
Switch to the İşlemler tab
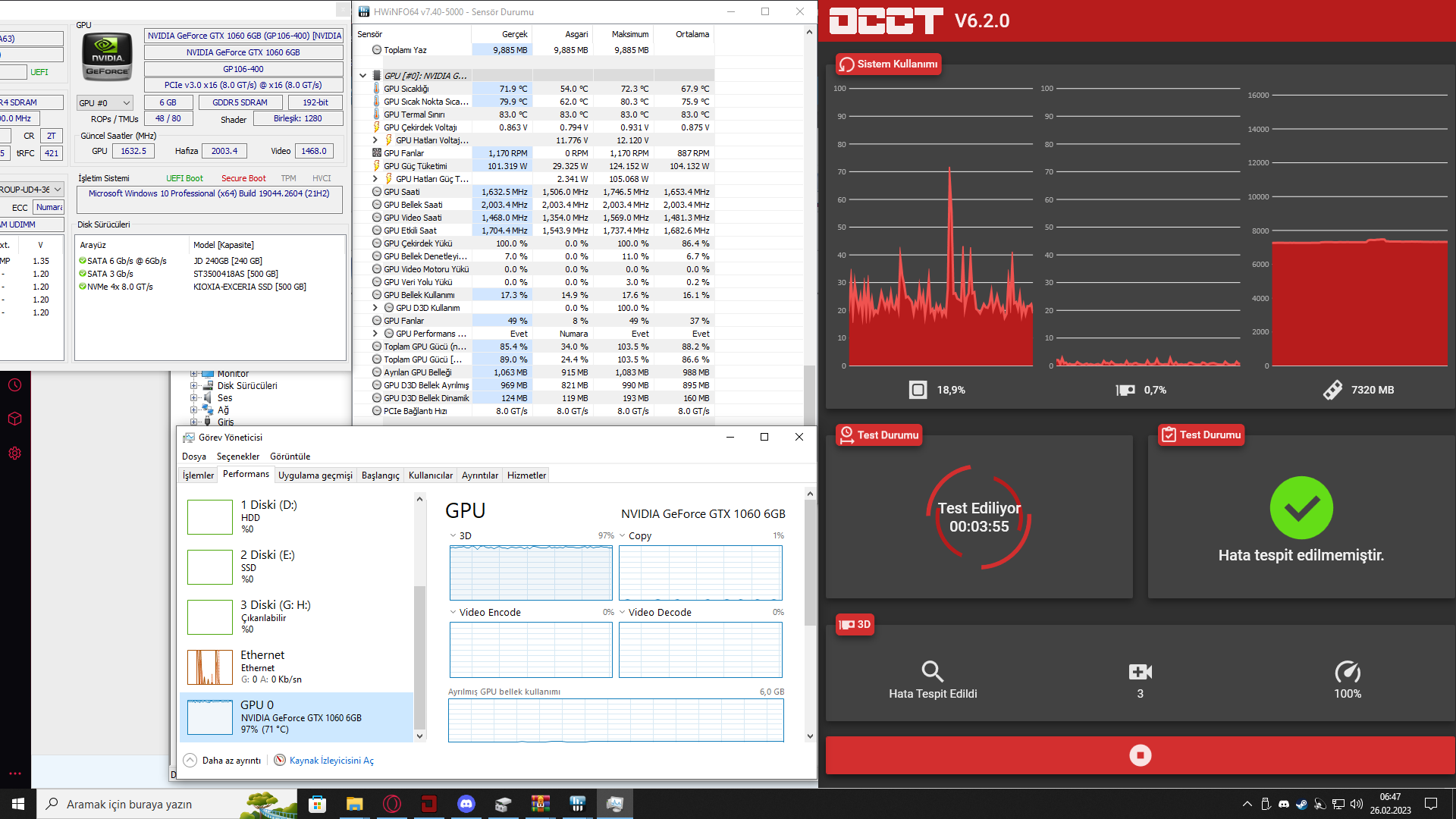coord(198,475)
